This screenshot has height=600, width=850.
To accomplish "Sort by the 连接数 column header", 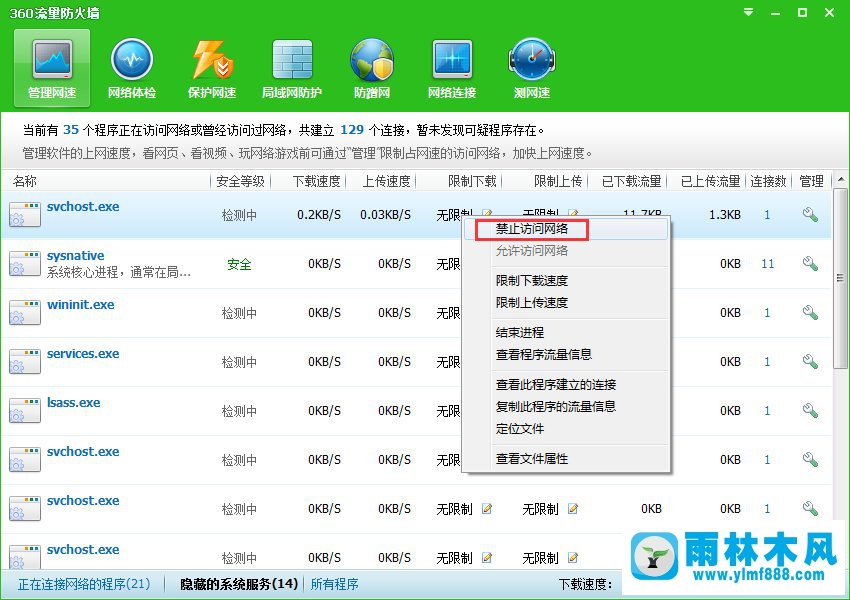I will [768, 181].
